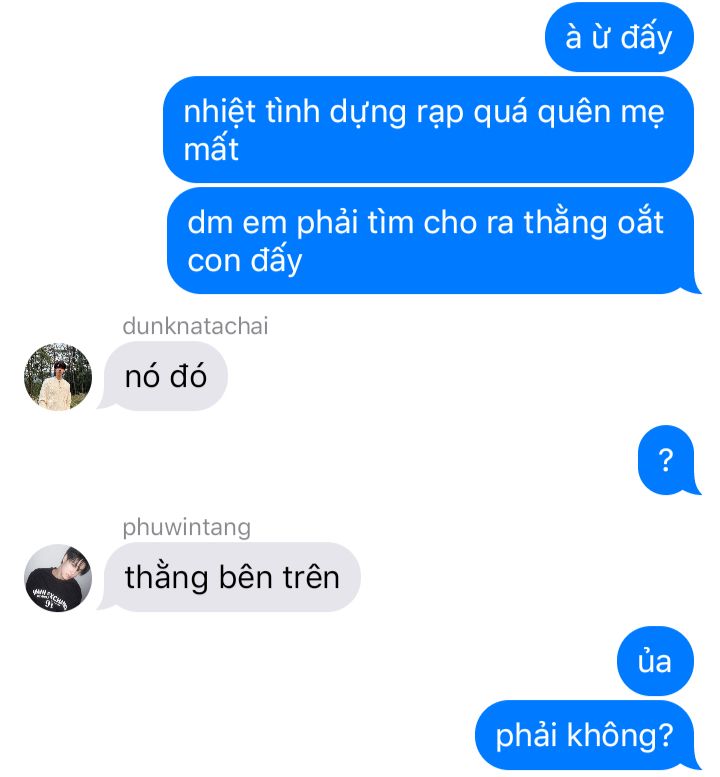The width and height of the screenshot is (720, 777).
Task: Select the blue "ủa" message bubble
Action: (655, 661)
